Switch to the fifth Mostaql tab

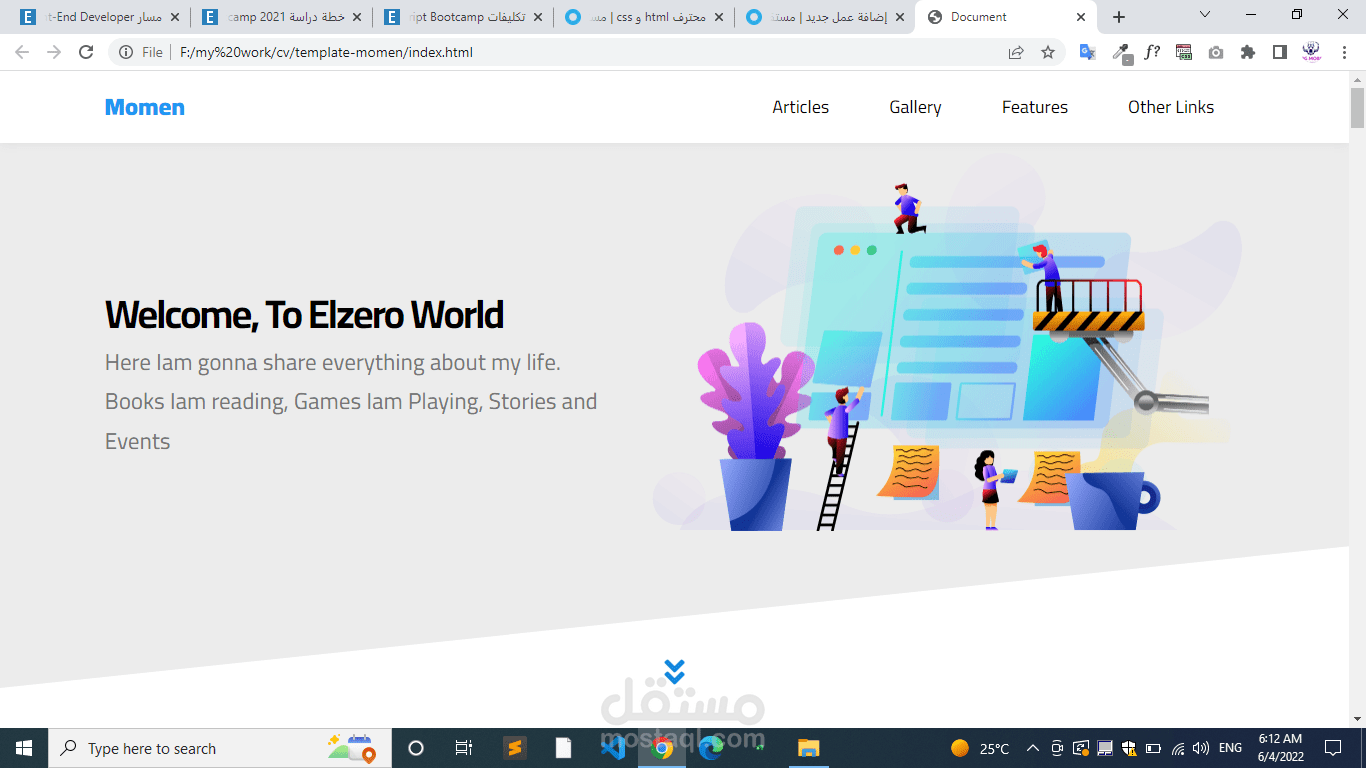pos(825,17)
